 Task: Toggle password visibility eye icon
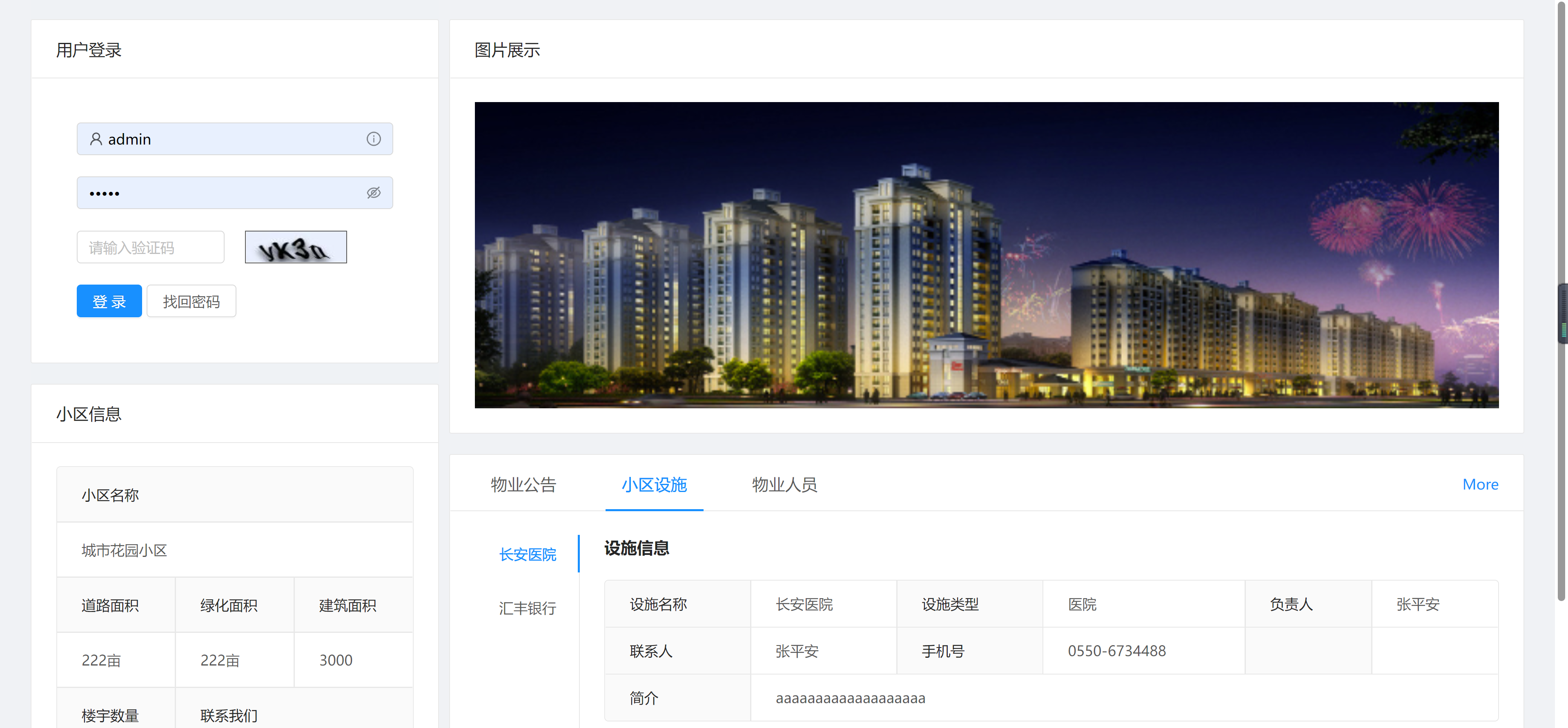pyautogui.click(x=374, y=193)
